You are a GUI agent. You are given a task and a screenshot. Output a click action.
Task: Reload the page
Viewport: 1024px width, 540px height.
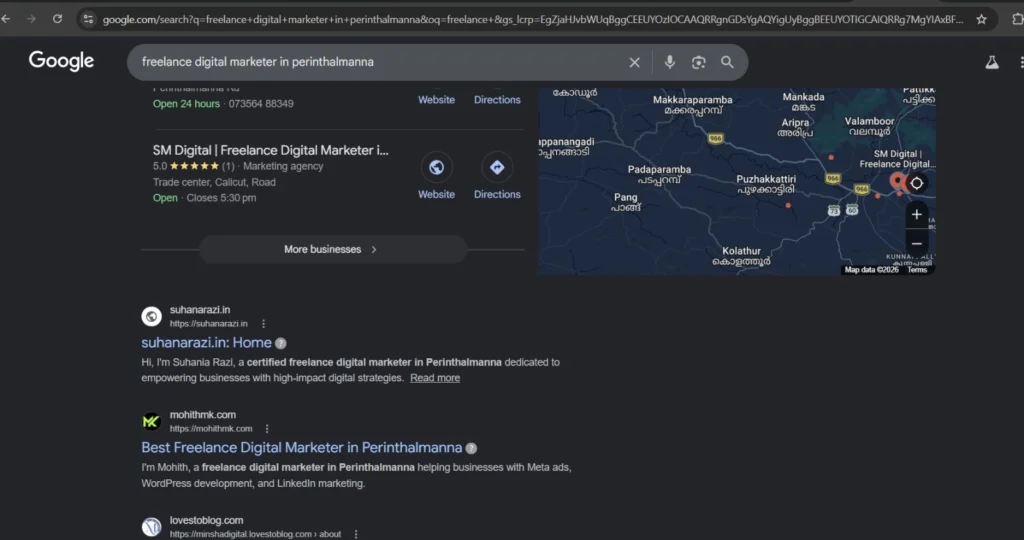57,19
